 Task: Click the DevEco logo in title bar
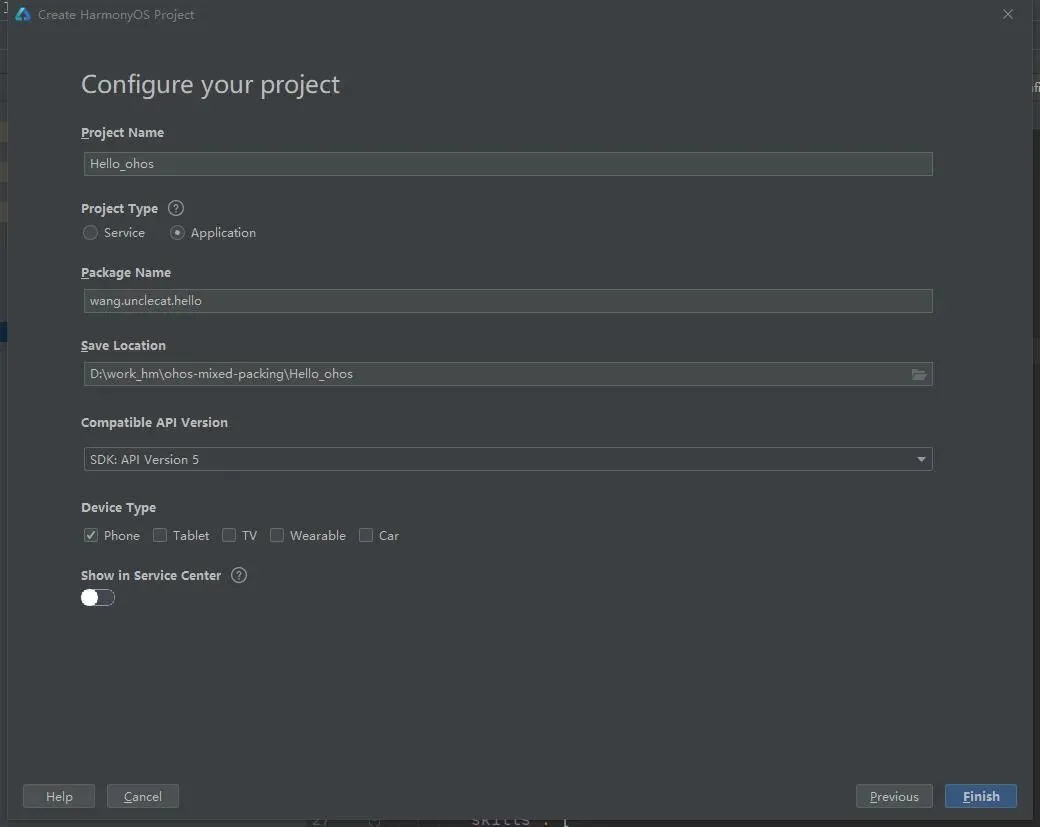23,15
